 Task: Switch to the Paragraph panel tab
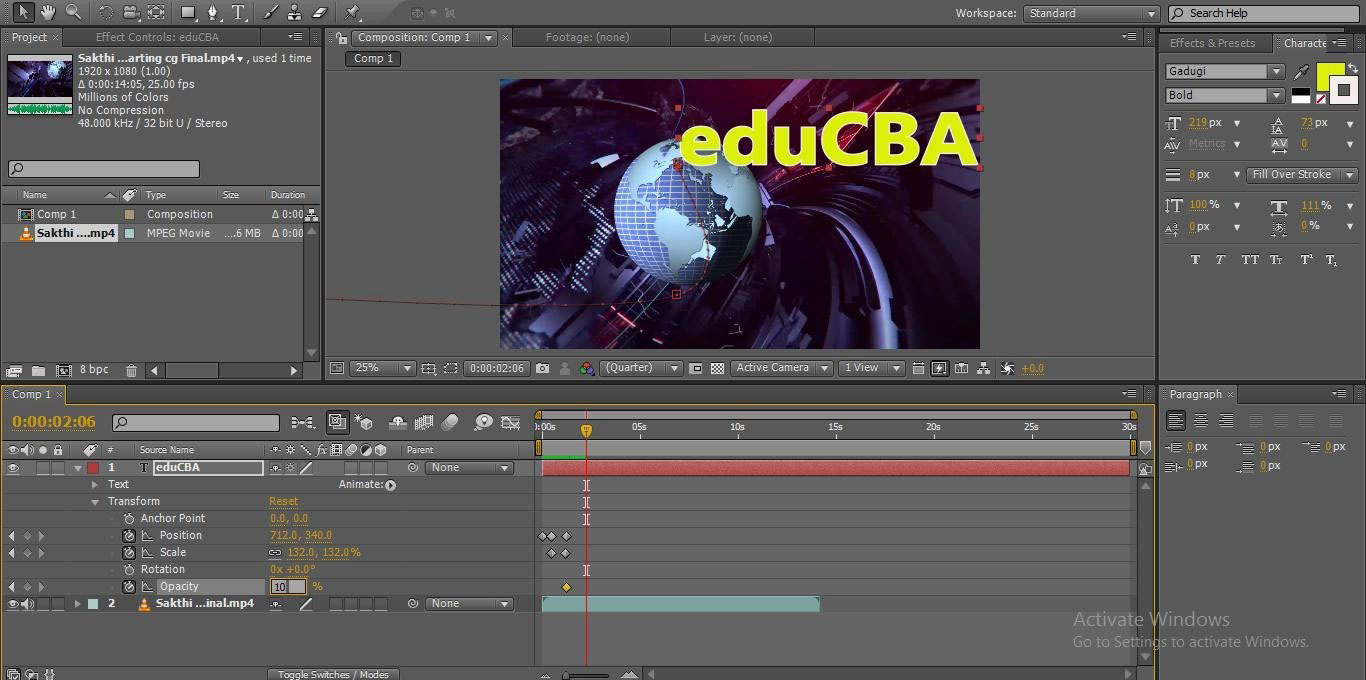tap(1195, 394)
